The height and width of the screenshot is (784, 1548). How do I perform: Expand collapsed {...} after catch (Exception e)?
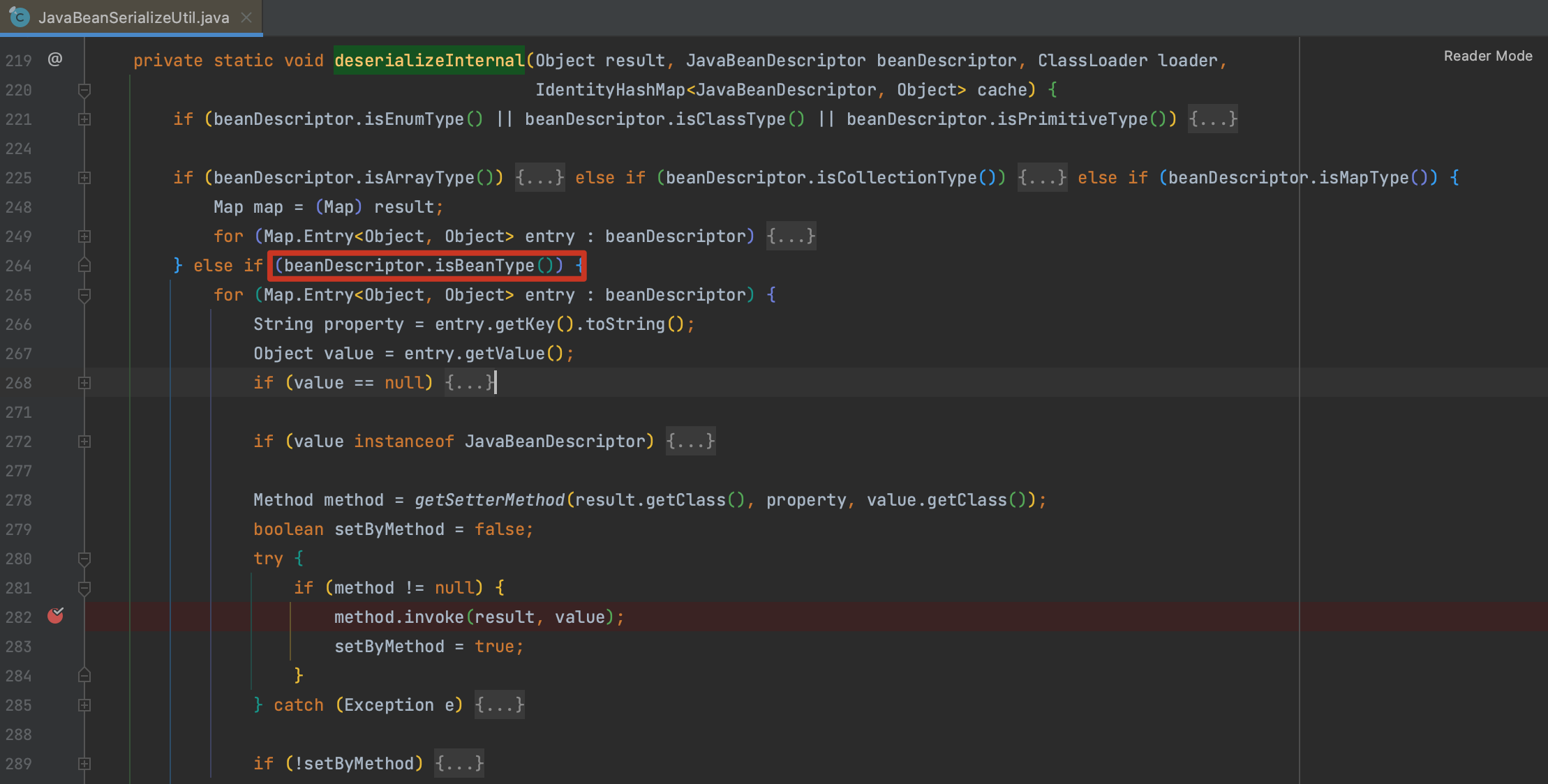500,705
